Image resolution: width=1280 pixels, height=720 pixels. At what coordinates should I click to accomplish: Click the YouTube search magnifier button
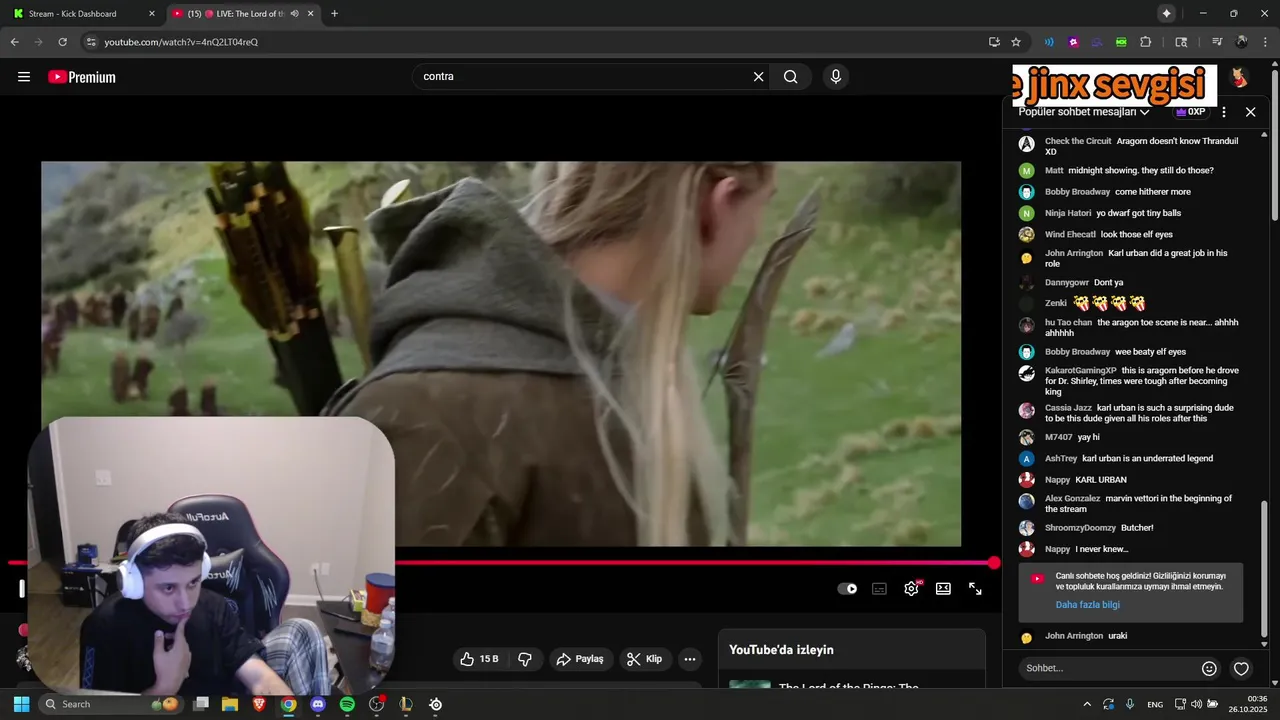[x=790, y=77]
